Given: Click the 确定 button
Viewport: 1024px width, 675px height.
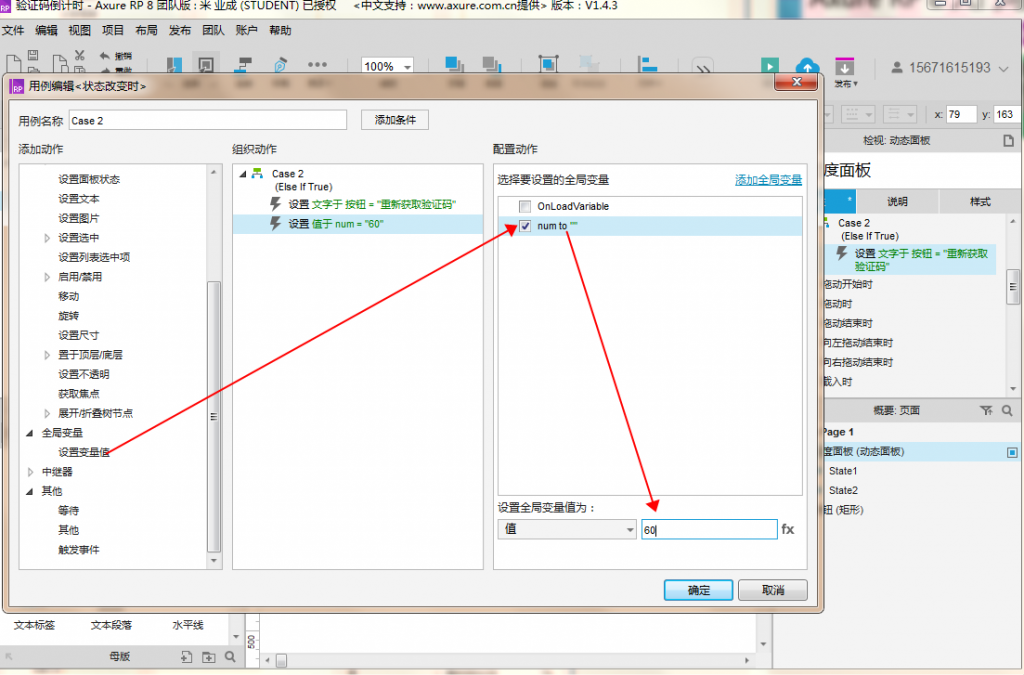Looking at the screenshot, I should (698, 590).
